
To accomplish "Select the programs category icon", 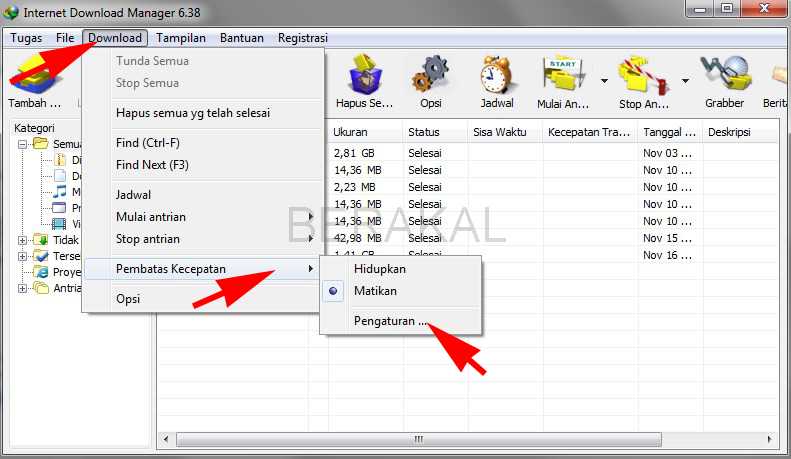I will pos(60,208).
